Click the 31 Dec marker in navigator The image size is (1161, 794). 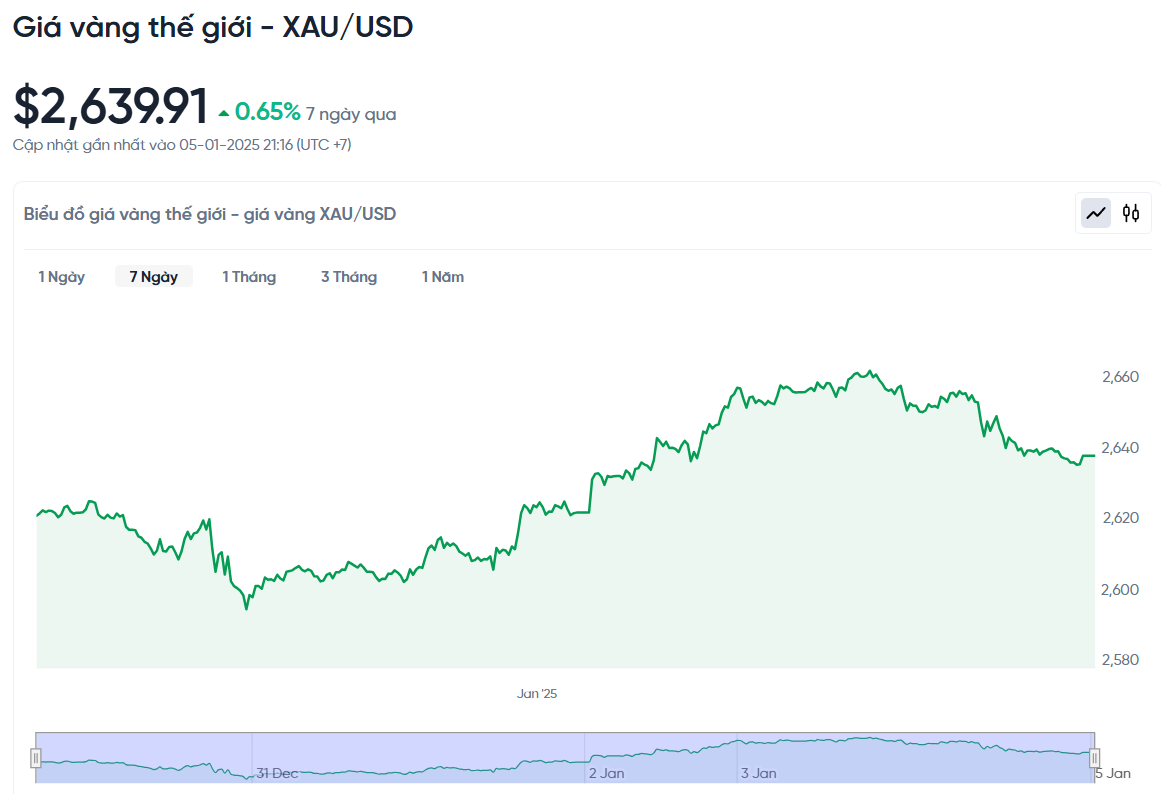276,773
